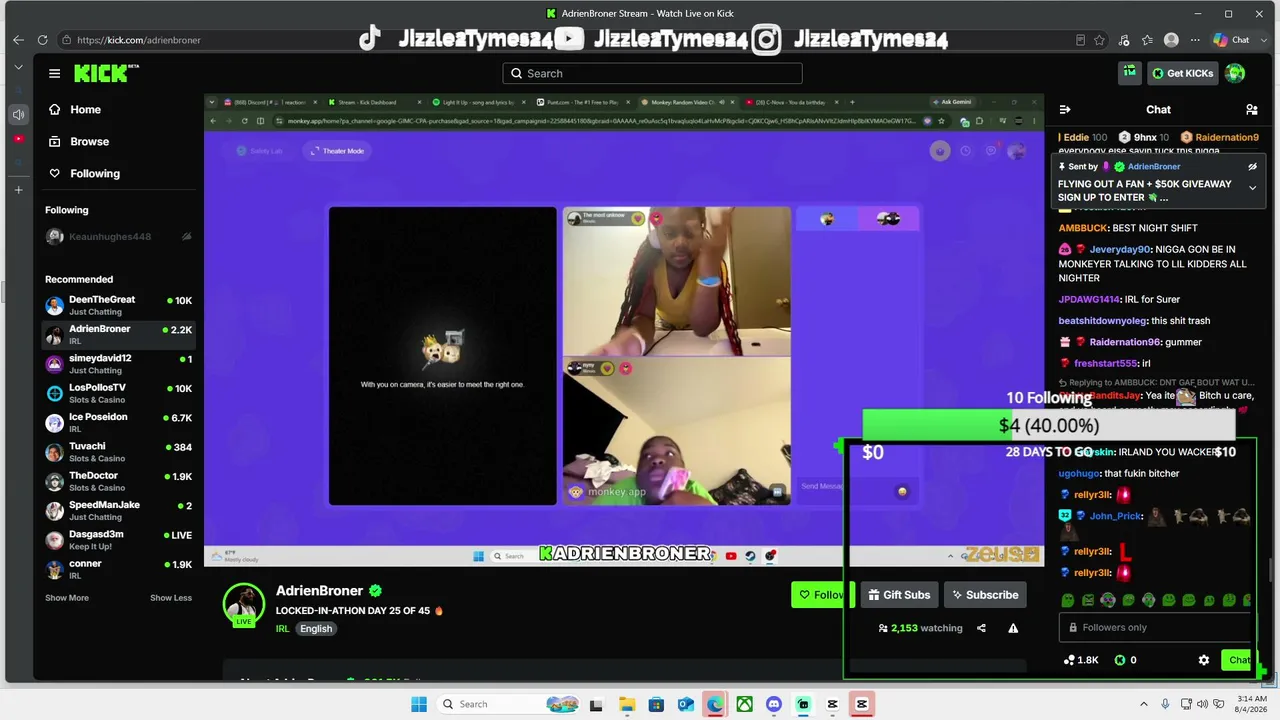Open chat settings gear
Screen dimensions: 1280x720
[x=1204, y=660]
